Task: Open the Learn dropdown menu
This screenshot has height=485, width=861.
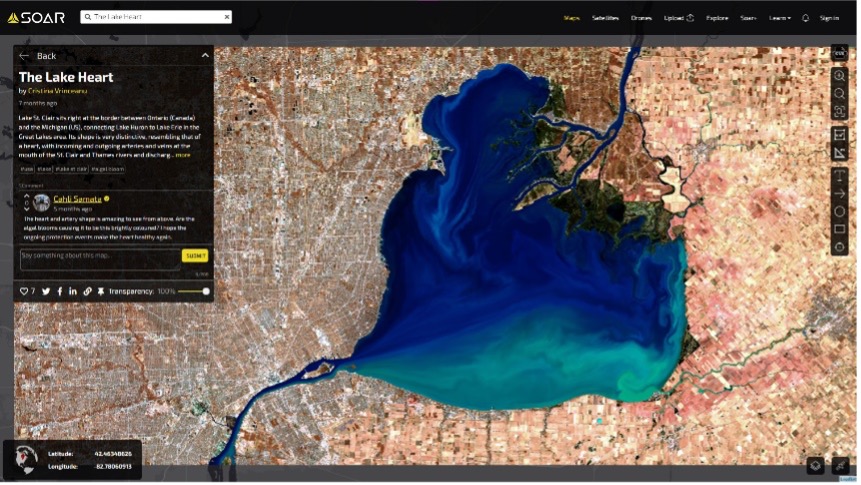Action: click(781, 18)
